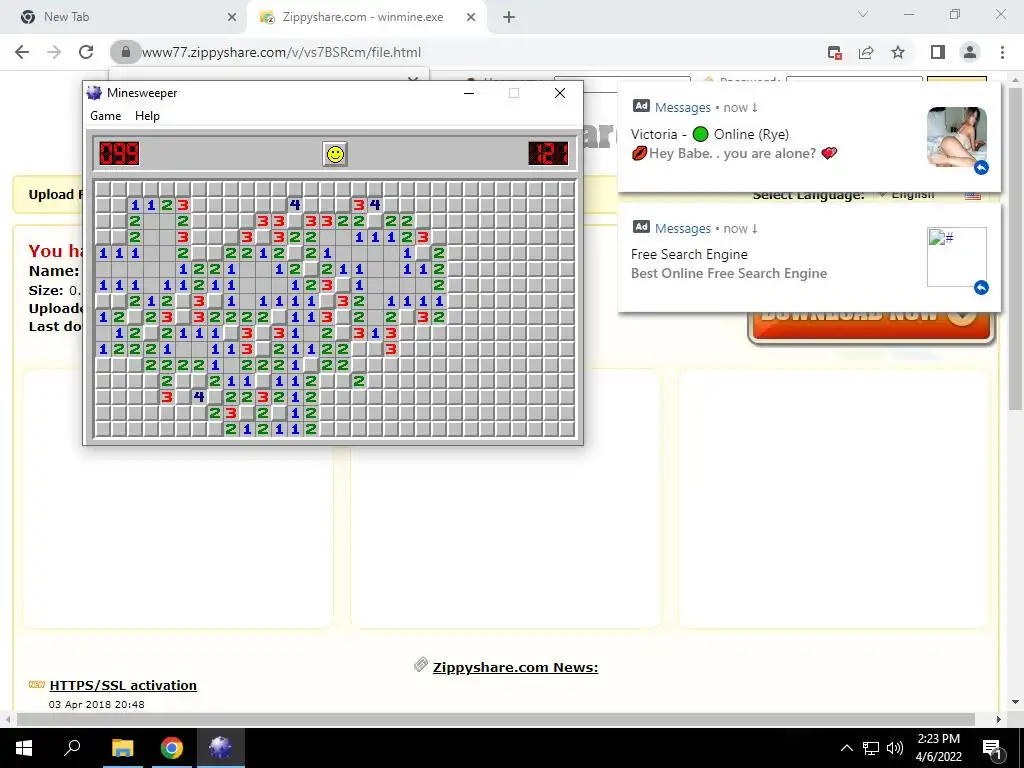The image size is (1024, 768).
Task: Toggle the Chrome side panel
Action: coord(938,52)
